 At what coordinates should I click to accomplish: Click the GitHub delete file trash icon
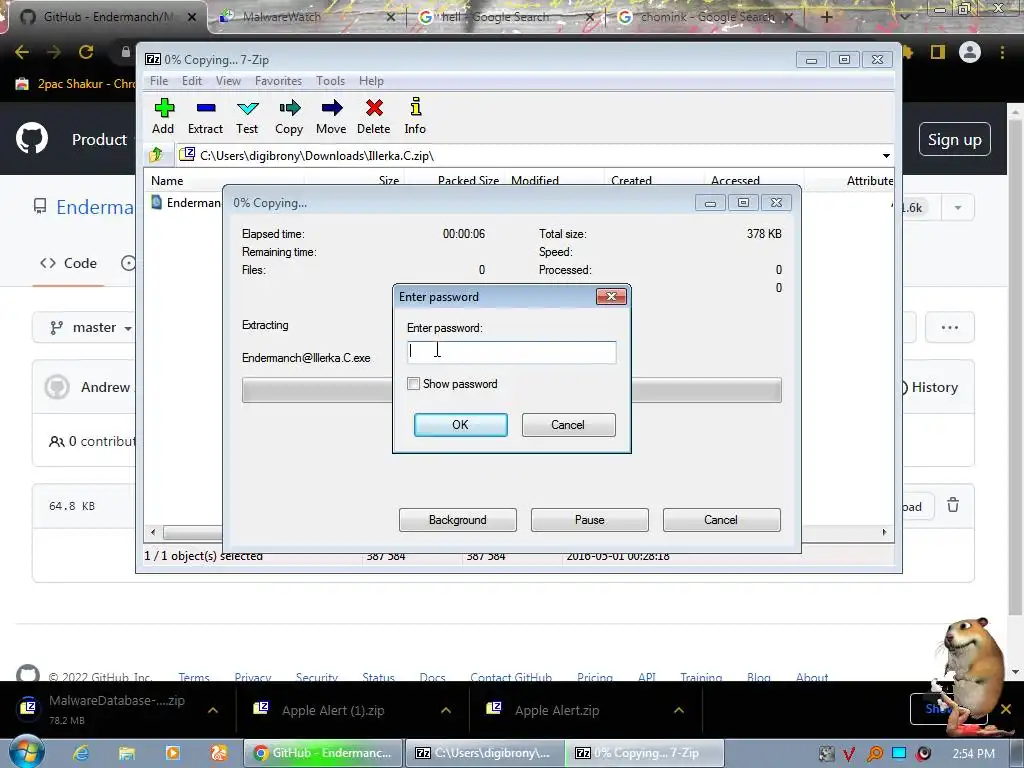click(953, 505)
